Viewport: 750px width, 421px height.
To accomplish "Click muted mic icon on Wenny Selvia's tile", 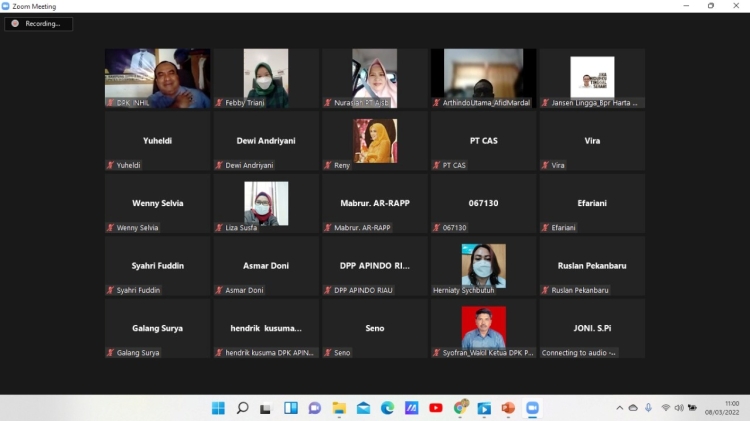I will coord(111,228).
